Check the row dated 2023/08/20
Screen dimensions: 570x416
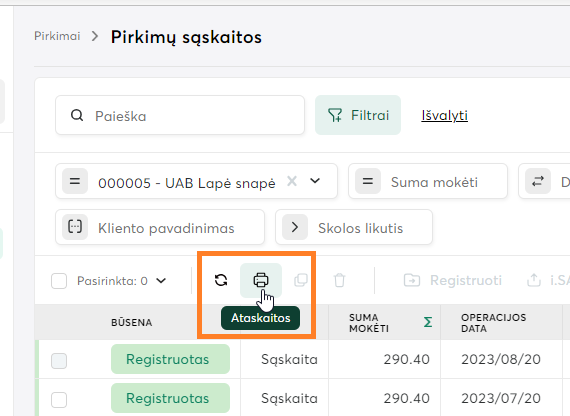[59, 361]
